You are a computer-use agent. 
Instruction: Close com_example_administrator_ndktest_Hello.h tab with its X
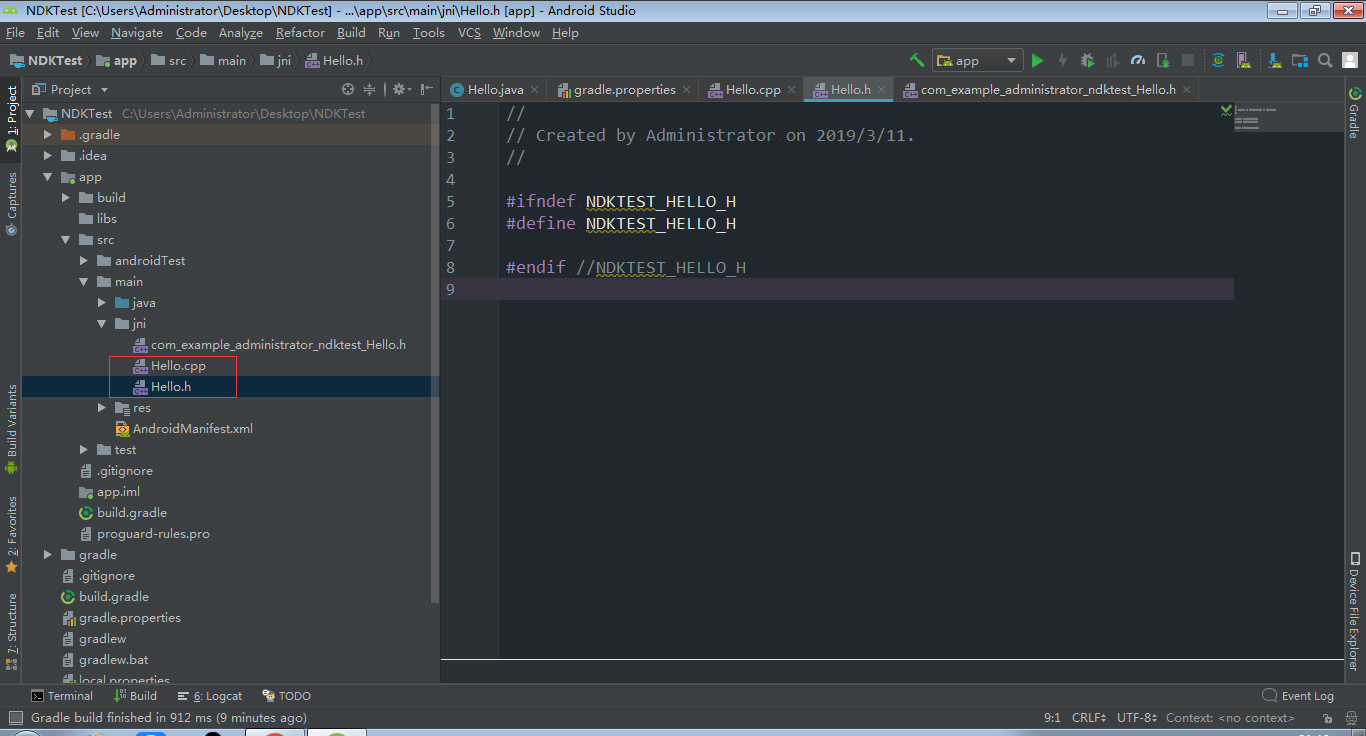point(1187,89)
